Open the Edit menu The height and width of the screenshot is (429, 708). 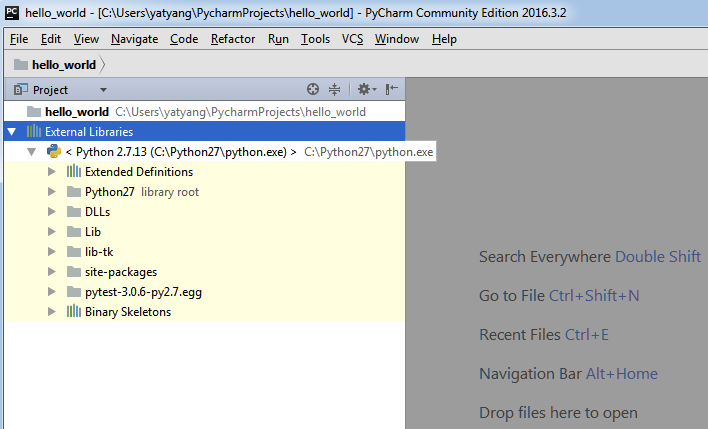(x=51, y=39)
